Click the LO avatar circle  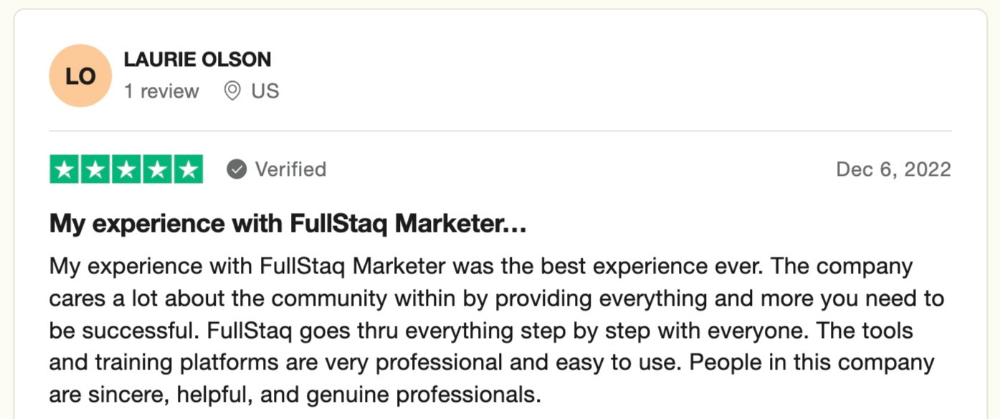coord(80,76)
